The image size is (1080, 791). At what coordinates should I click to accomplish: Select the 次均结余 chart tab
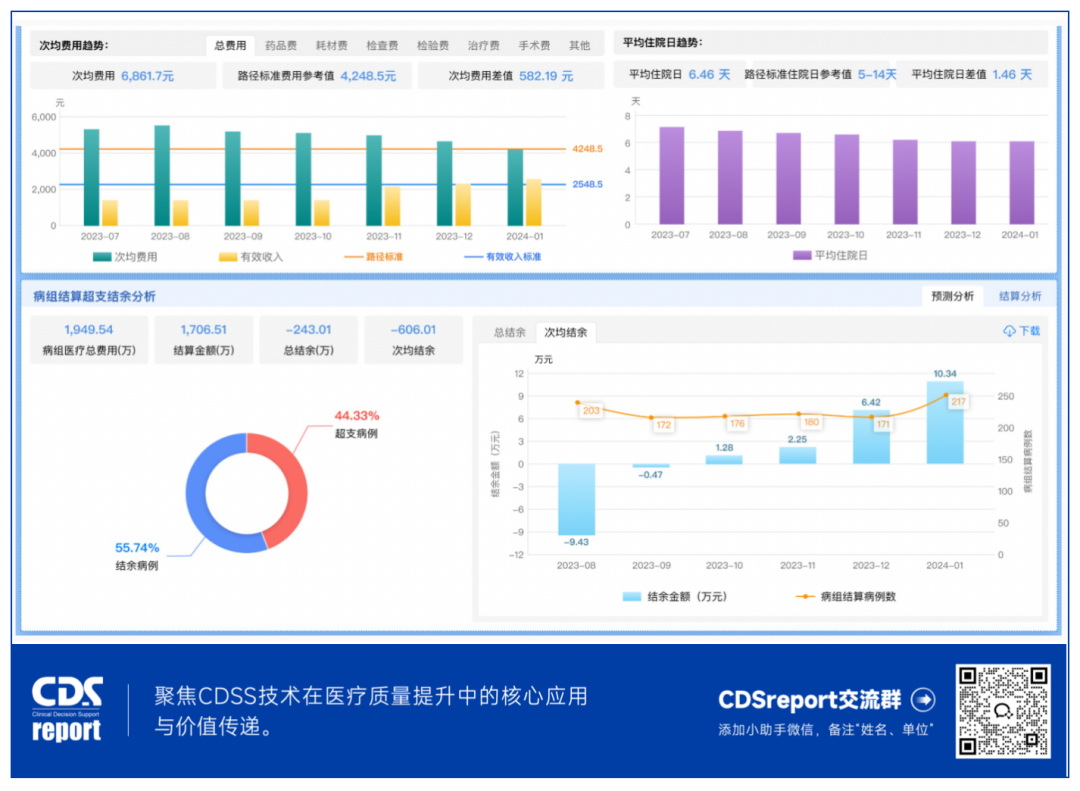tap(565, 332)
